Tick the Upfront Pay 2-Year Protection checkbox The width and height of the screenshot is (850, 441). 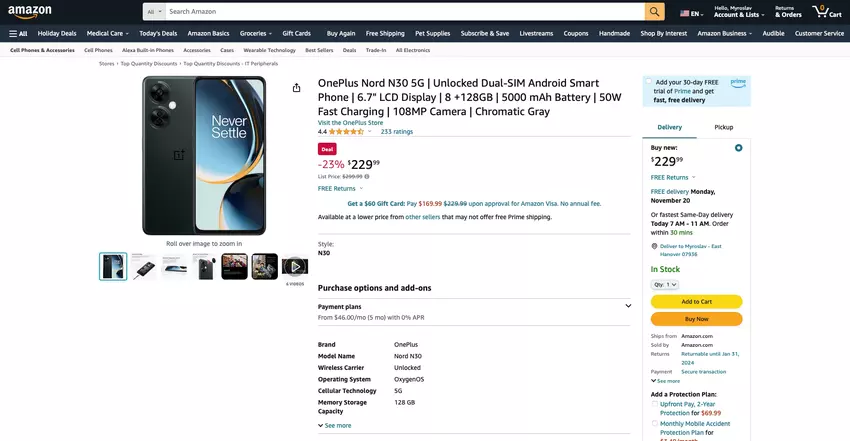point(654,404)
